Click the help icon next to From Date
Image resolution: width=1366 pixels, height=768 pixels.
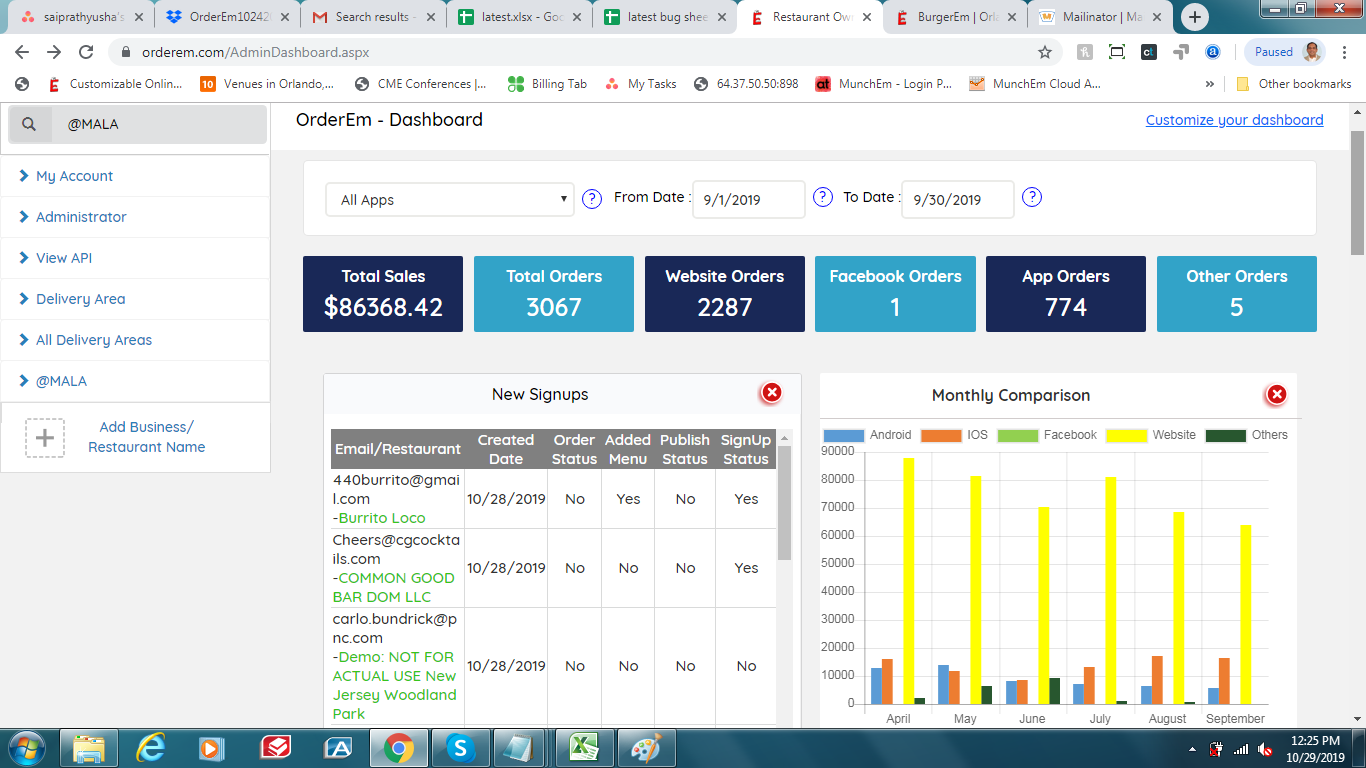pyautogui.click(x=823, y=197)
